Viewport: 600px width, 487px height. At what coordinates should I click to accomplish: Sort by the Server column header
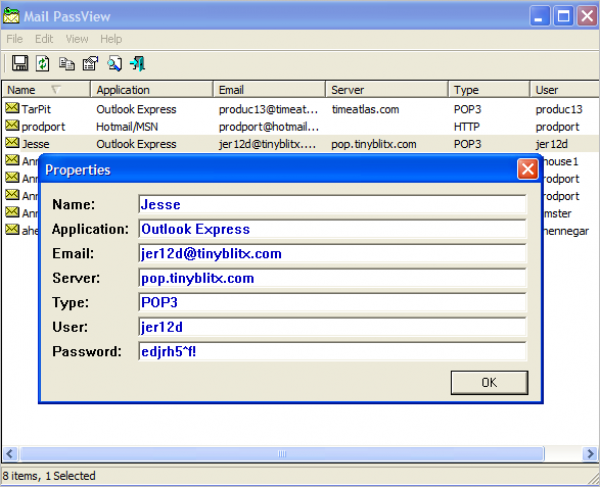point(387,90)
